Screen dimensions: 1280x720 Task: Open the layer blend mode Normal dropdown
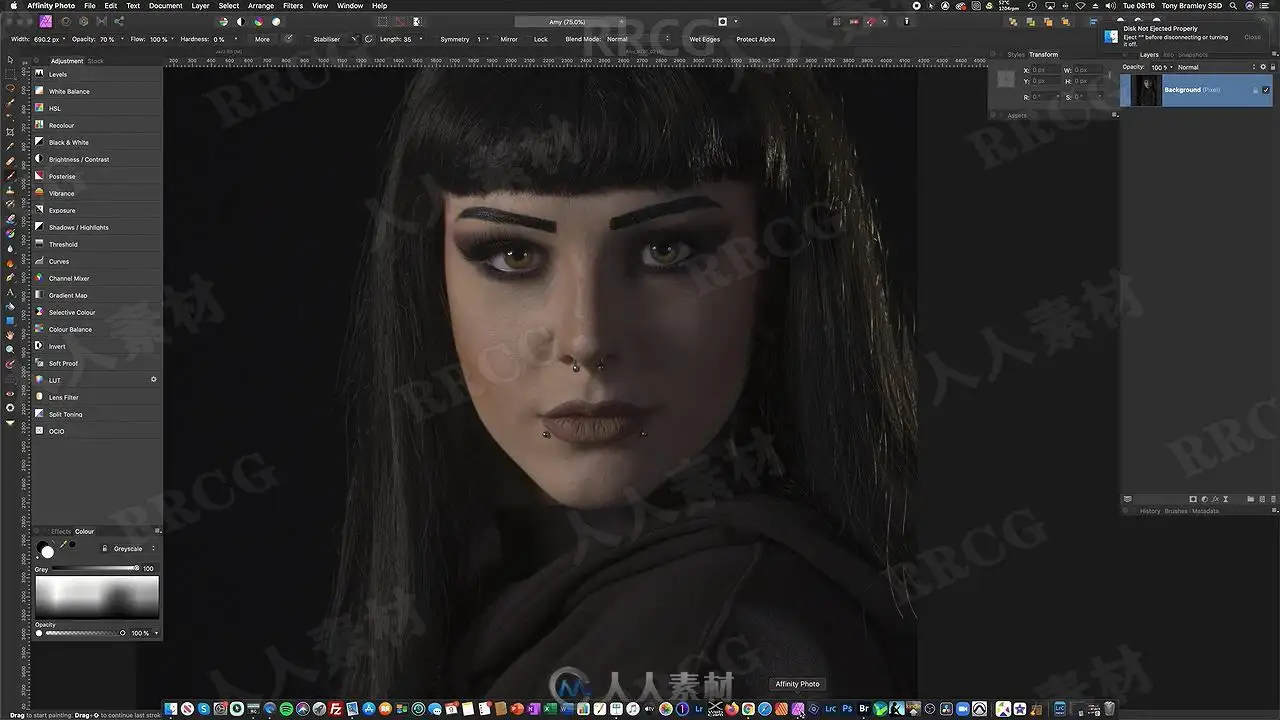[1215, 67]
